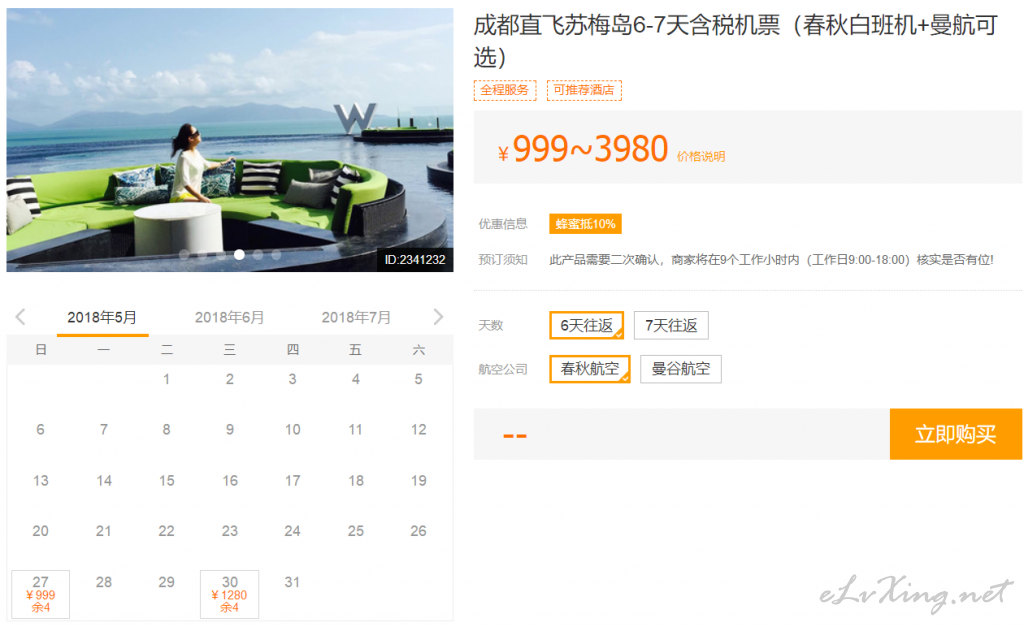Click the 立即购买 buy now button
The width and height of the screenshot is (1024, 627).
pos(956,434)
